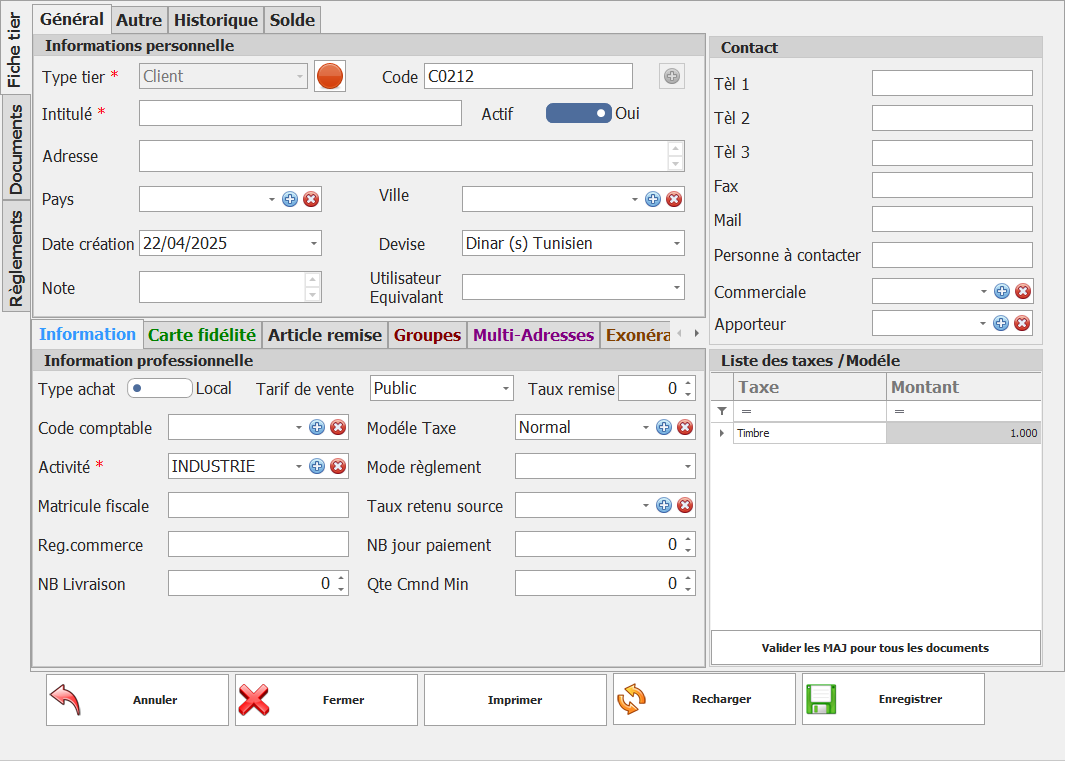The height and width of the screenshot is (762, 1065).
Task: Expand the Timbre row in the tax list
Action: [722, 433]
